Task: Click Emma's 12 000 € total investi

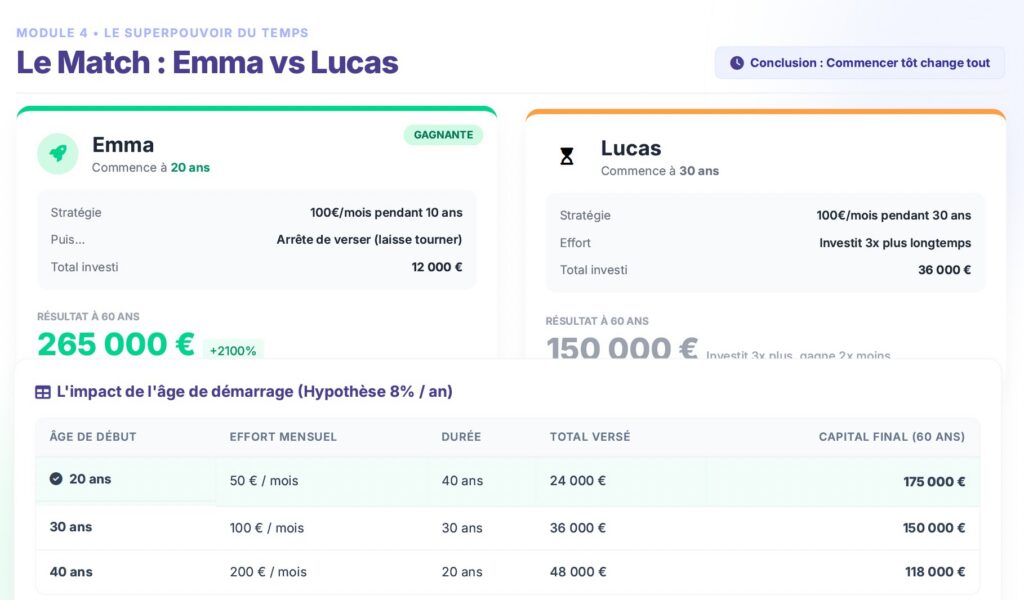Action: [437, 267]
